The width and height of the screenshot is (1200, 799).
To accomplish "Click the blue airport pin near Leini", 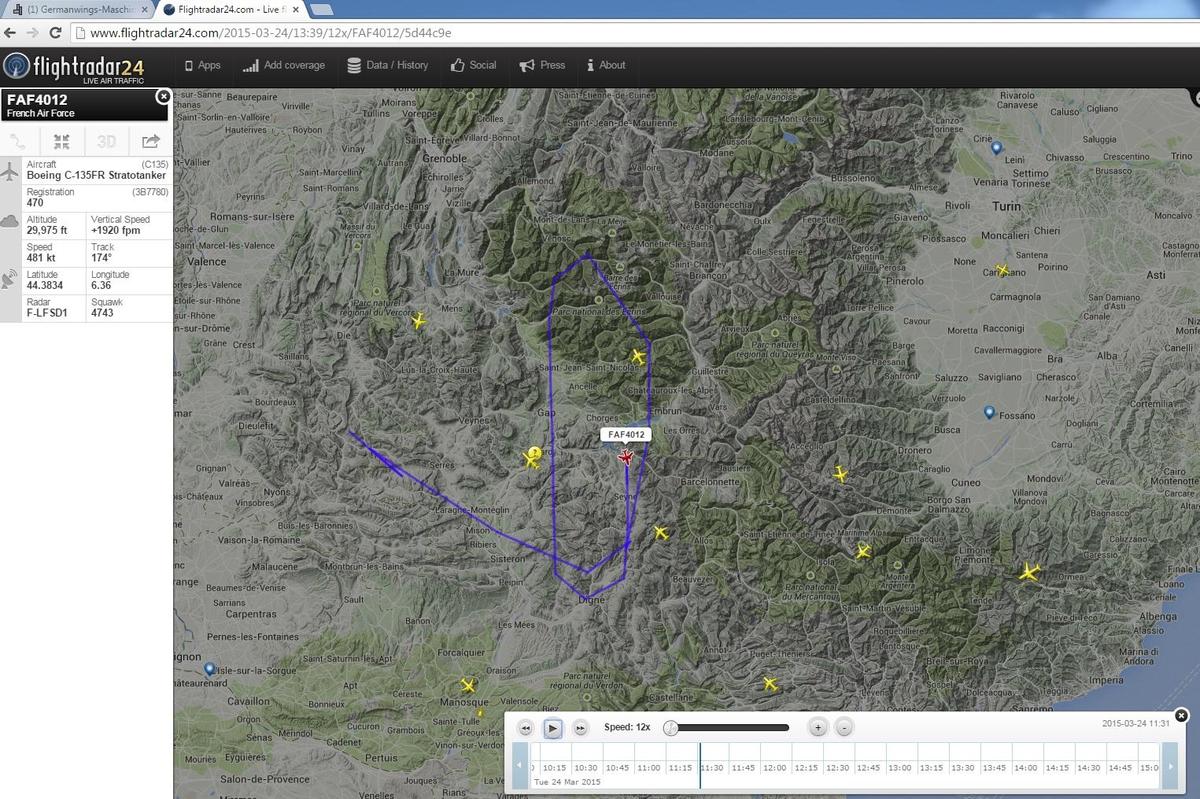I will pyautogui.click(x=996, y=148).
